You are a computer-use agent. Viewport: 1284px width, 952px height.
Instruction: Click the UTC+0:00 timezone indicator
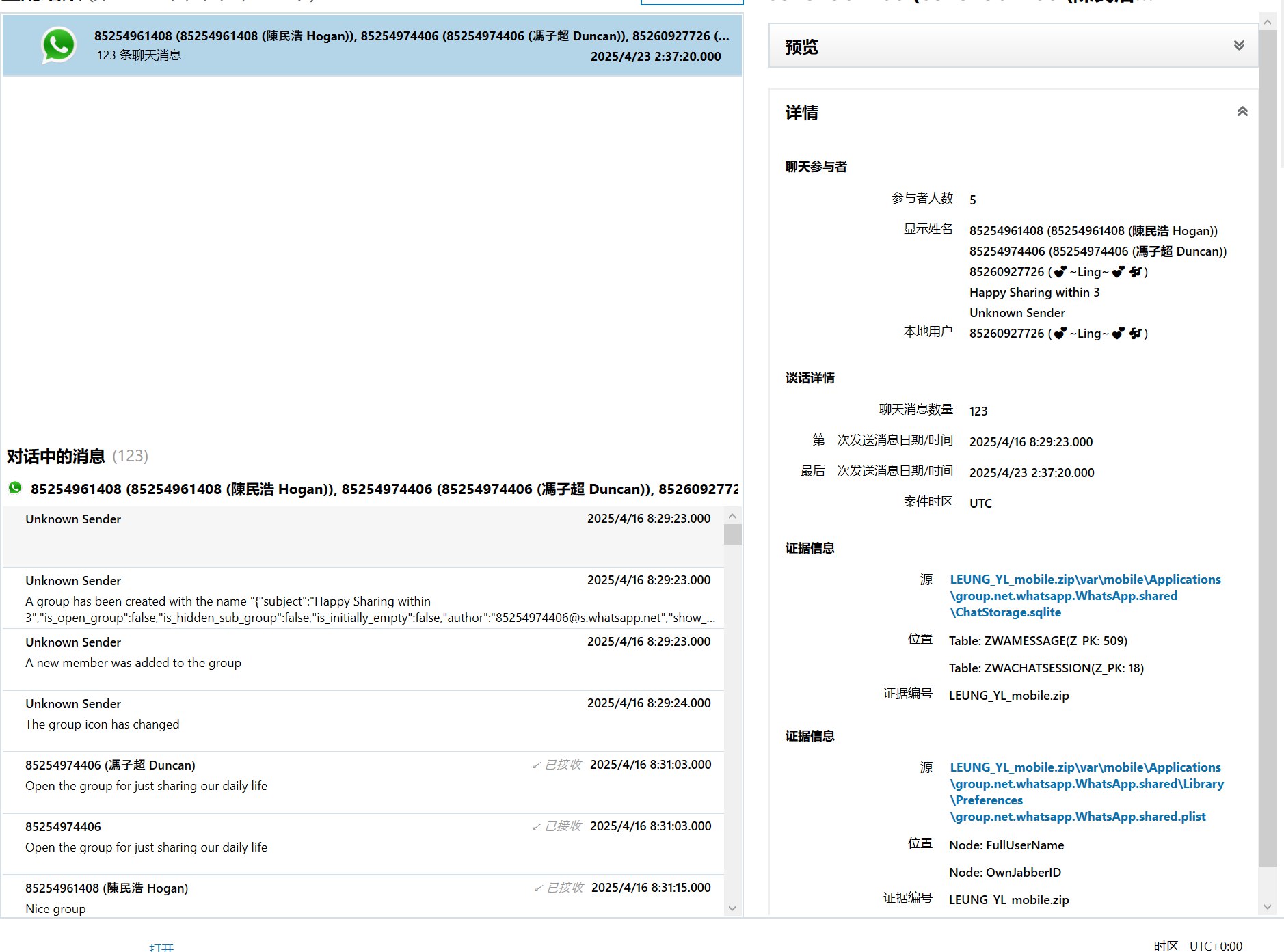(x=1216, y=946)
